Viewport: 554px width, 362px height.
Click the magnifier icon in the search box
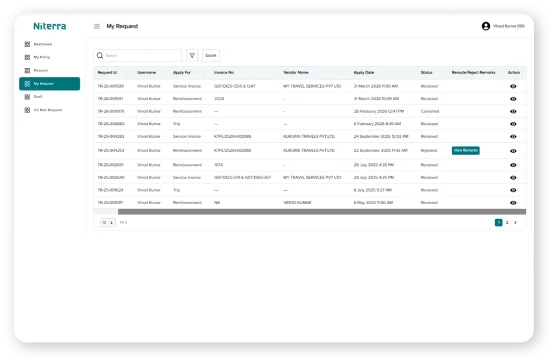pos(100,55)
